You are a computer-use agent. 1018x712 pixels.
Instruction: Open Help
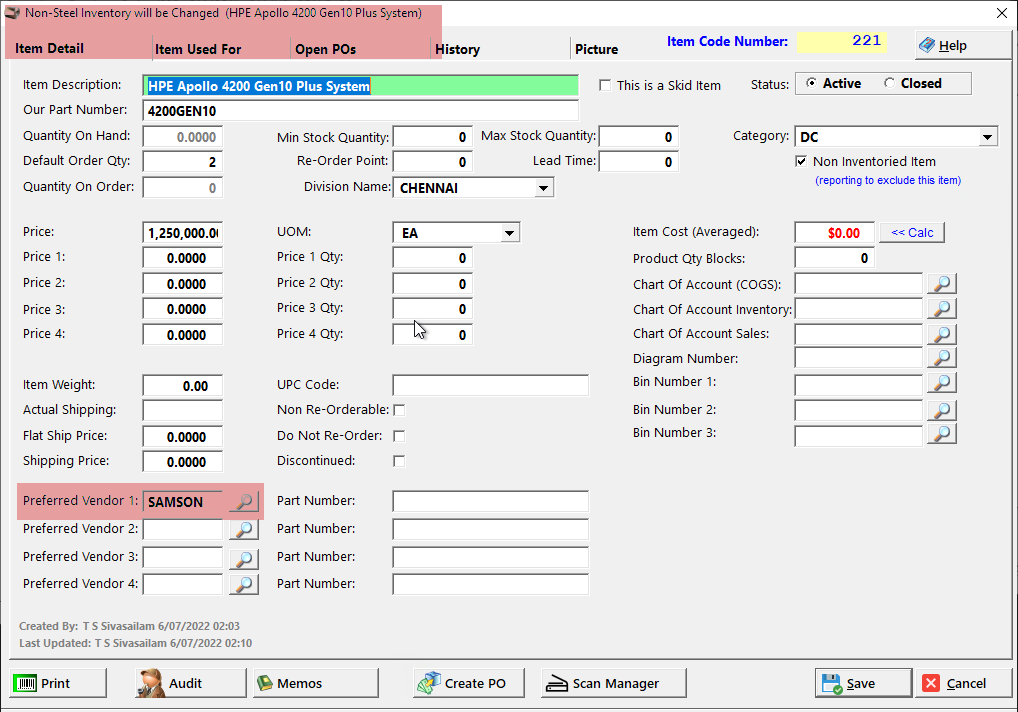963,45
